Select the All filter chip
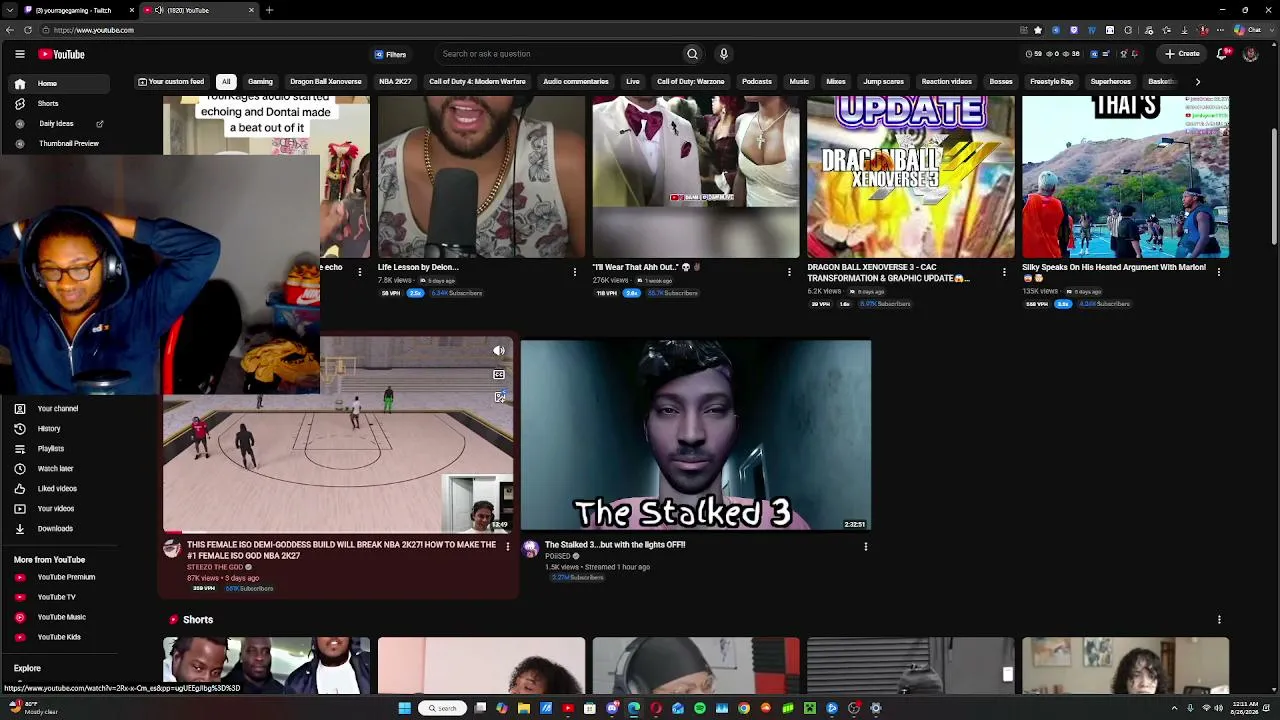The height and width of the screenshot is (720, 1280). pos(226,82)
